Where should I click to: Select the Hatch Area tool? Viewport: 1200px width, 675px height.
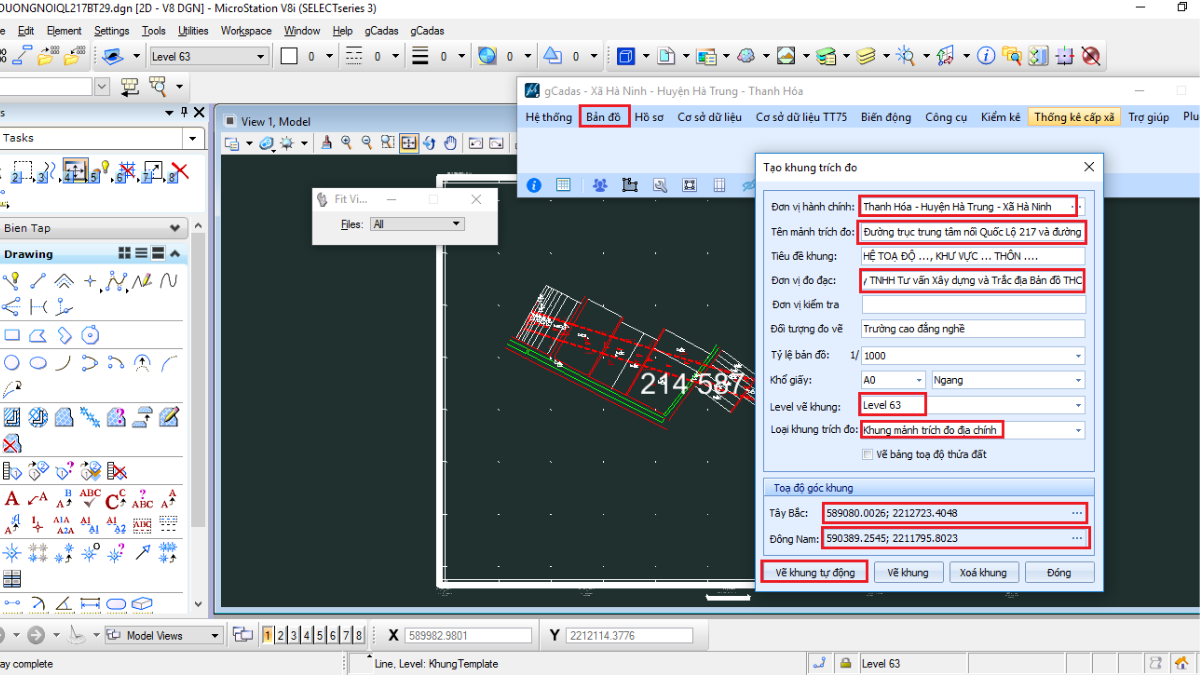point(12,416)
